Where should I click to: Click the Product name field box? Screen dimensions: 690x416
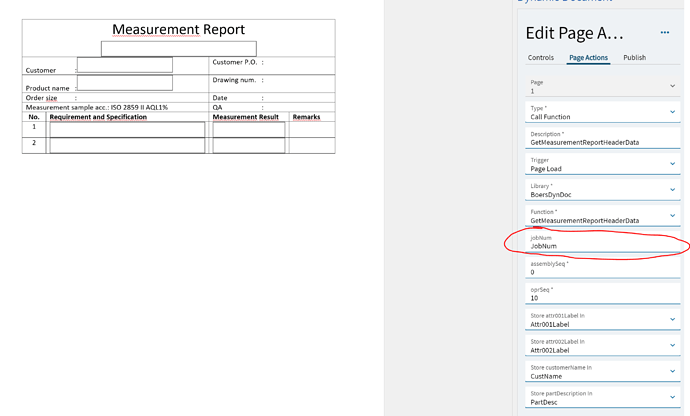125,83
